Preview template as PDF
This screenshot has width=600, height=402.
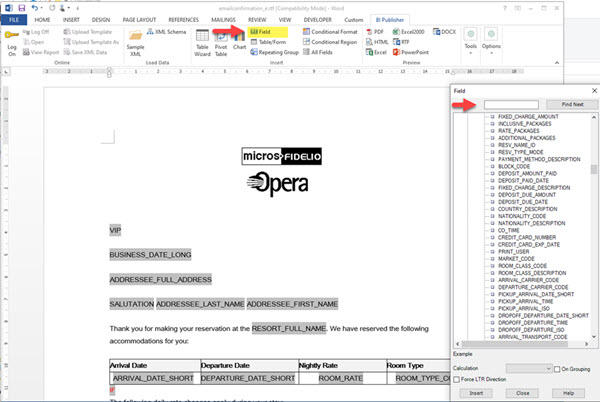(x=375, y=32)
